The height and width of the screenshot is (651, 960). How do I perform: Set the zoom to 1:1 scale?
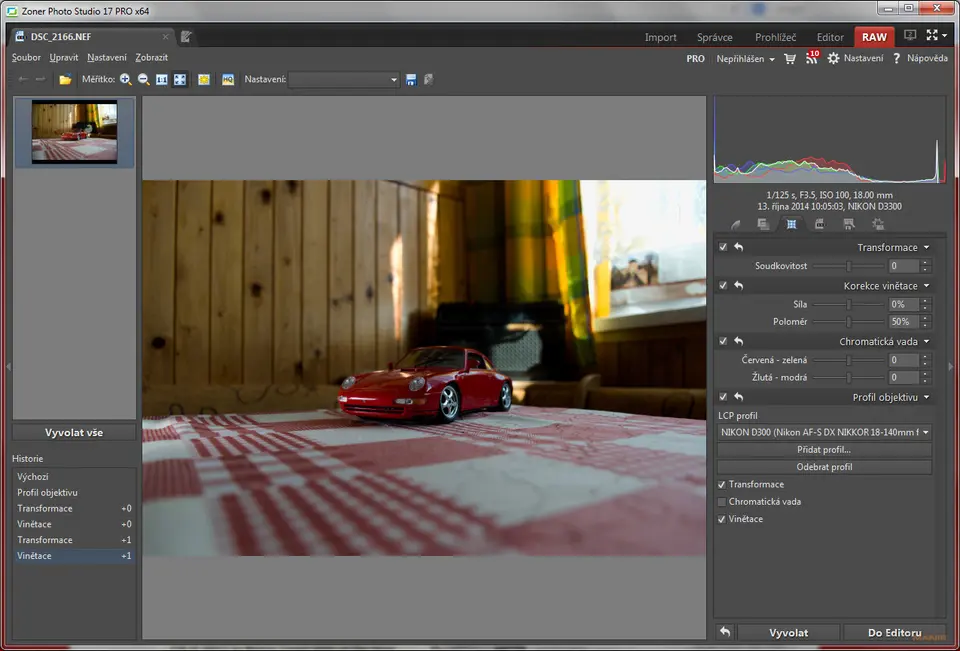162,79
